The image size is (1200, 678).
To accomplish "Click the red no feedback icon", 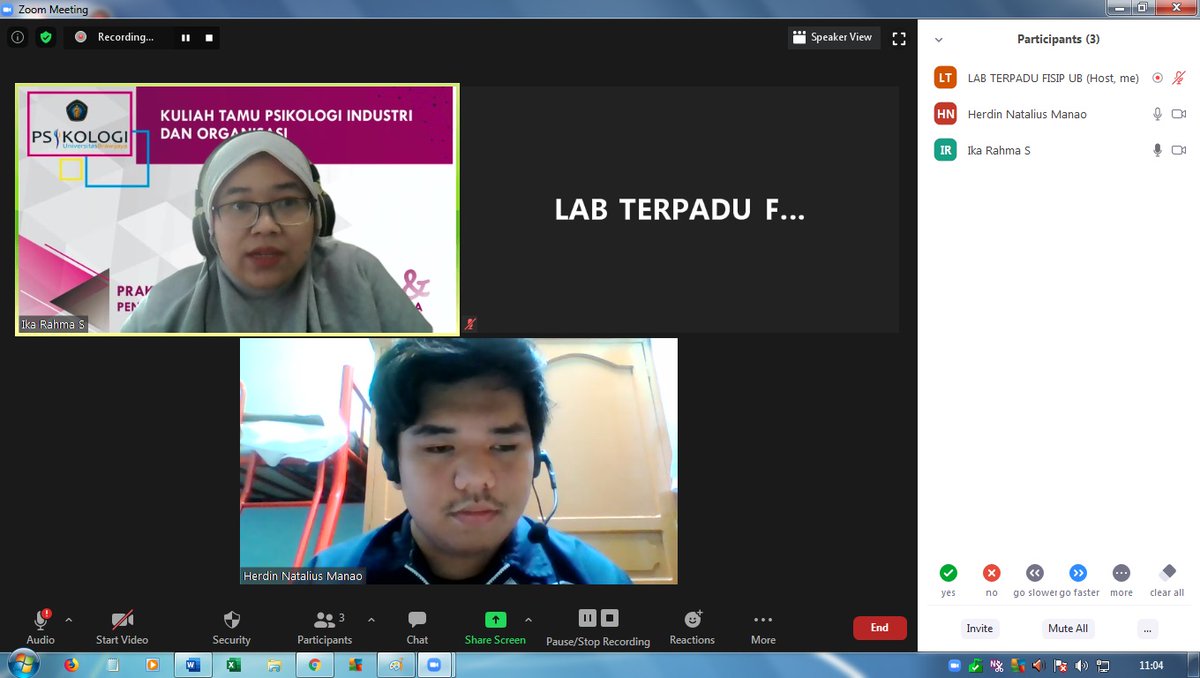I will tap(991, 573).
